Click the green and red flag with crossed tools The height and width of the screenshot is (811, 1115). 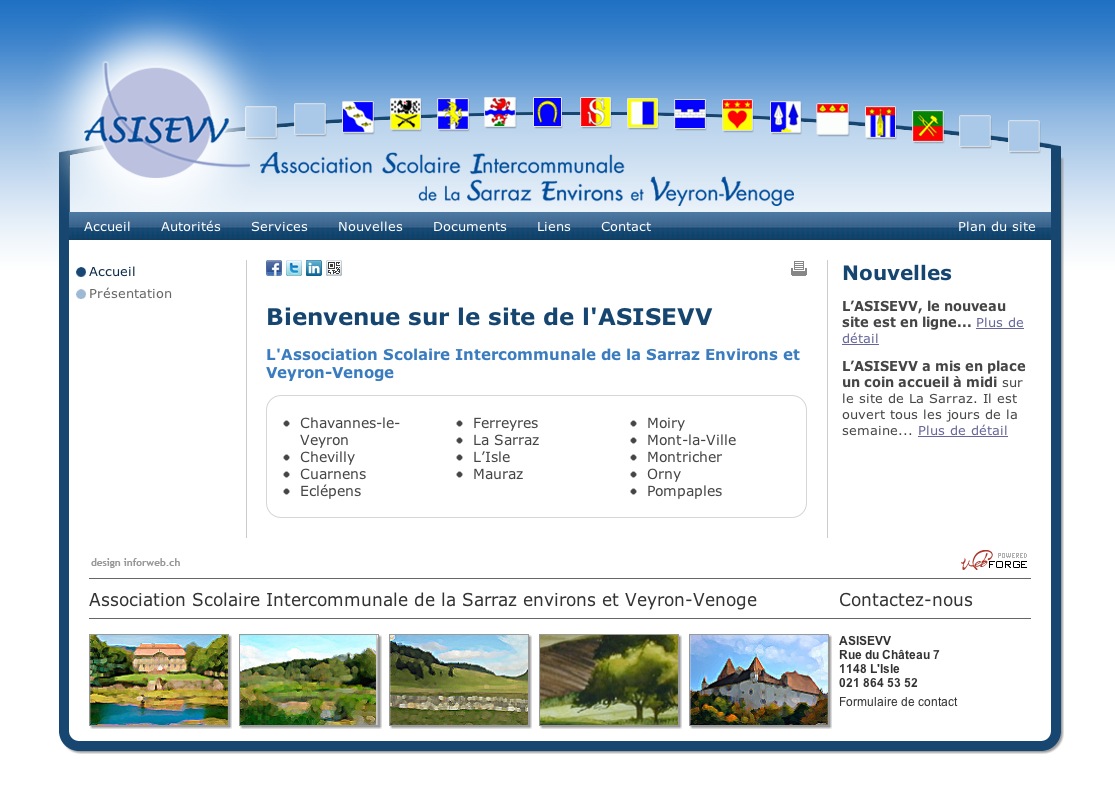928,126
